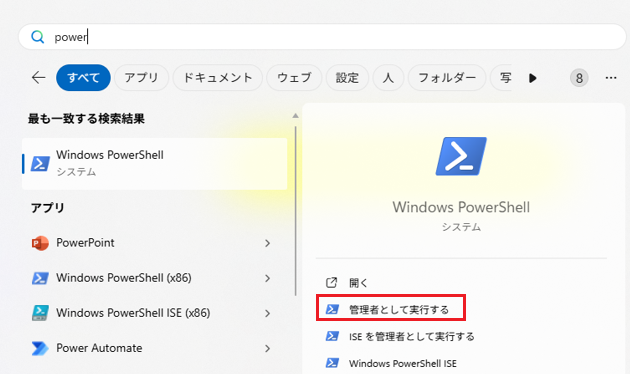The image size is (630, 374).
Task: Switch to the ドキュメント filter tab
Action: (x=217, y=78)
